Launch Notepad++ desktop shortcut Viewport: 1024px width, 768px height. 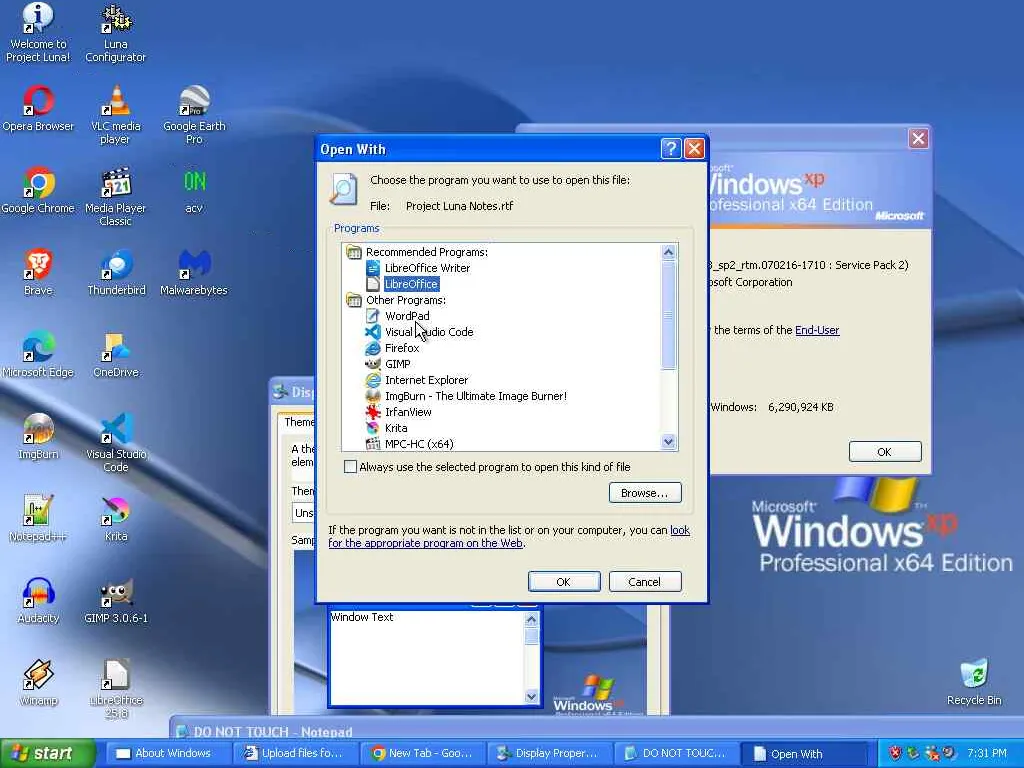coord(38,519)
